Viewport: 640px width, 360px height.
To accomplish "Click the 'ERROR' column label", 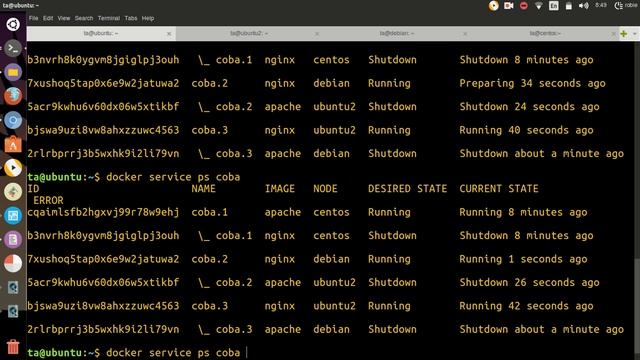I will pyautogui.click(x=48, y=200).
